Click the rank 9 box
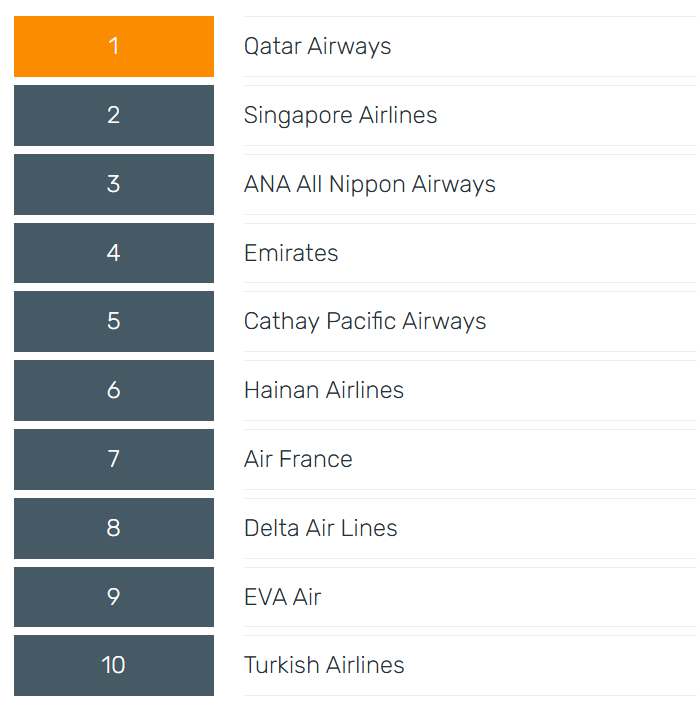The height and width of the screenshot is (703, 697). (x=114, y=597)
